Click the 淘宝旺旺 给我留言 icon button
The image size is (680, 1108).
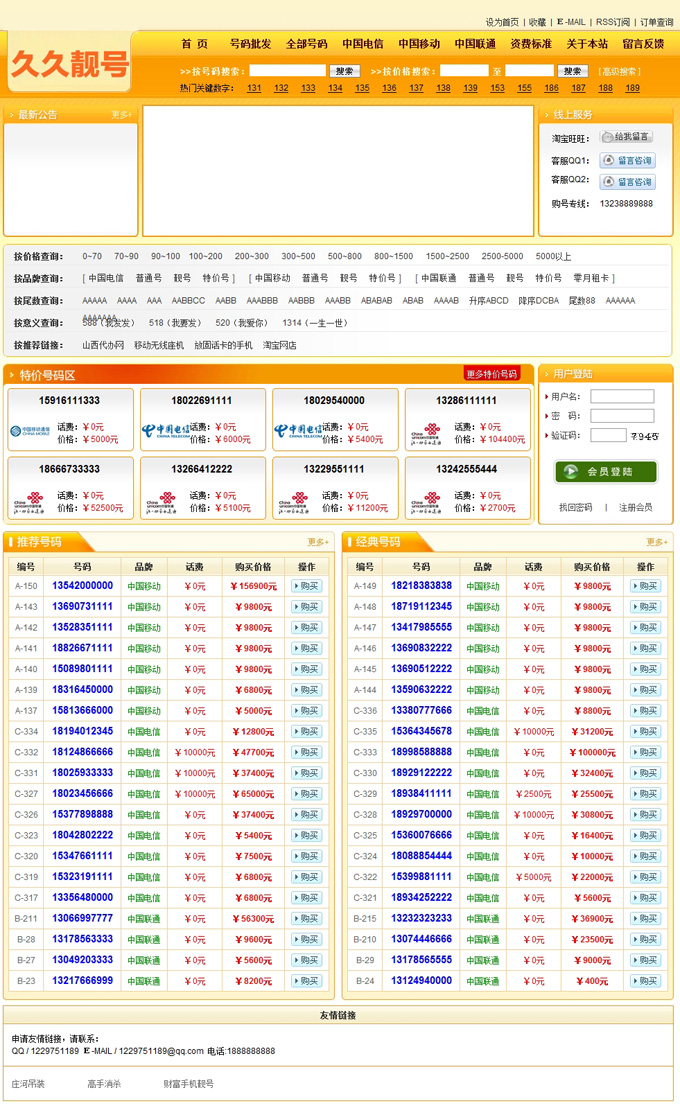pos(626,137)
